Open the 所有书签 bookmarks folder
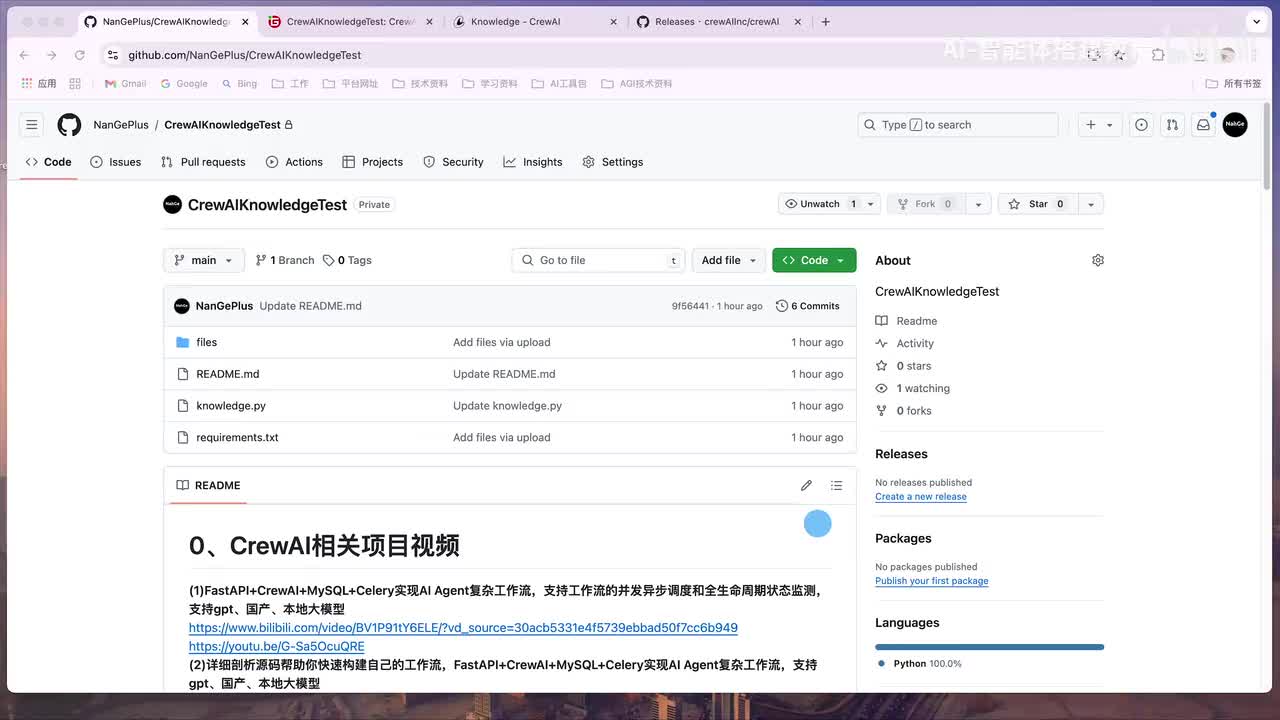 [x=1233, y=84]
